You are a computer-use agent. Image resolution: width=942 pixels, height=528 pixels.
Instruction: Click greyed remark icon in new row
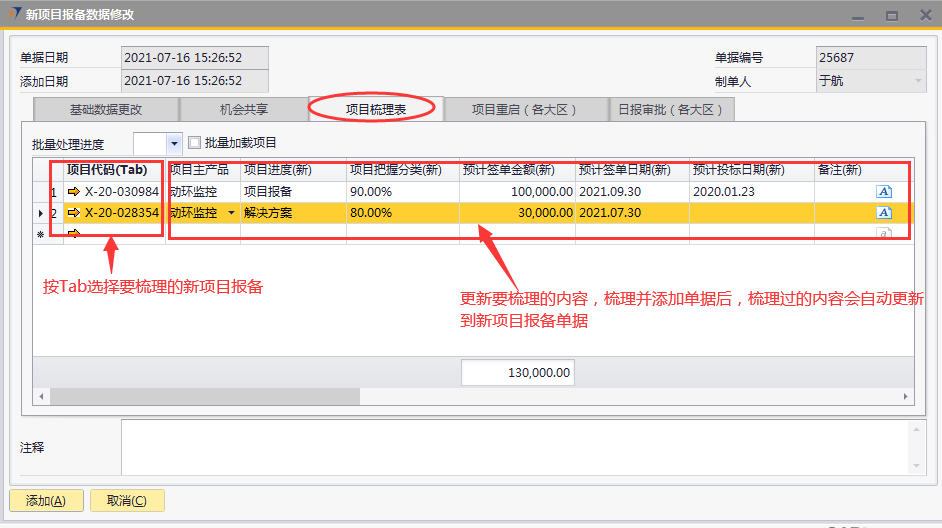pyautogui.click(x=883, y=234)
